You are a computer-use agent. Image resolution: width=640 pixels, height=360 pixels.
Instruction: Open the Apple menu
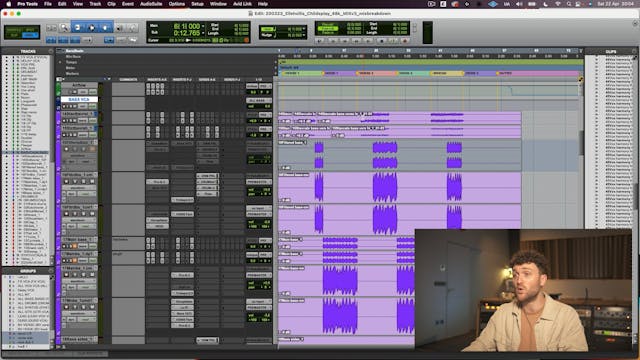coord(8,4)
